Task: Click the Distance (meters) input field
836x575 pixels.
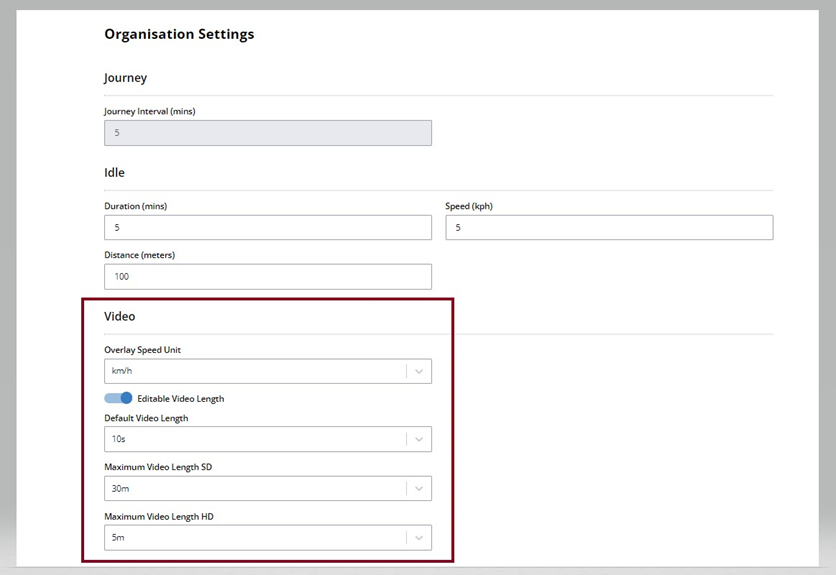Action: (x=268, y=277)
